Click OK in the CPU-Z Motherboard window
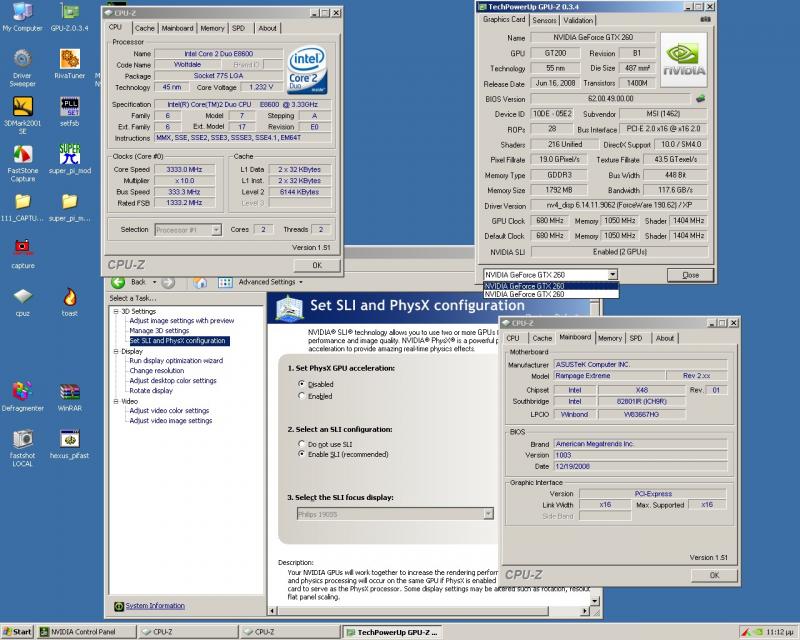800x640 pixels. [714, 575]
